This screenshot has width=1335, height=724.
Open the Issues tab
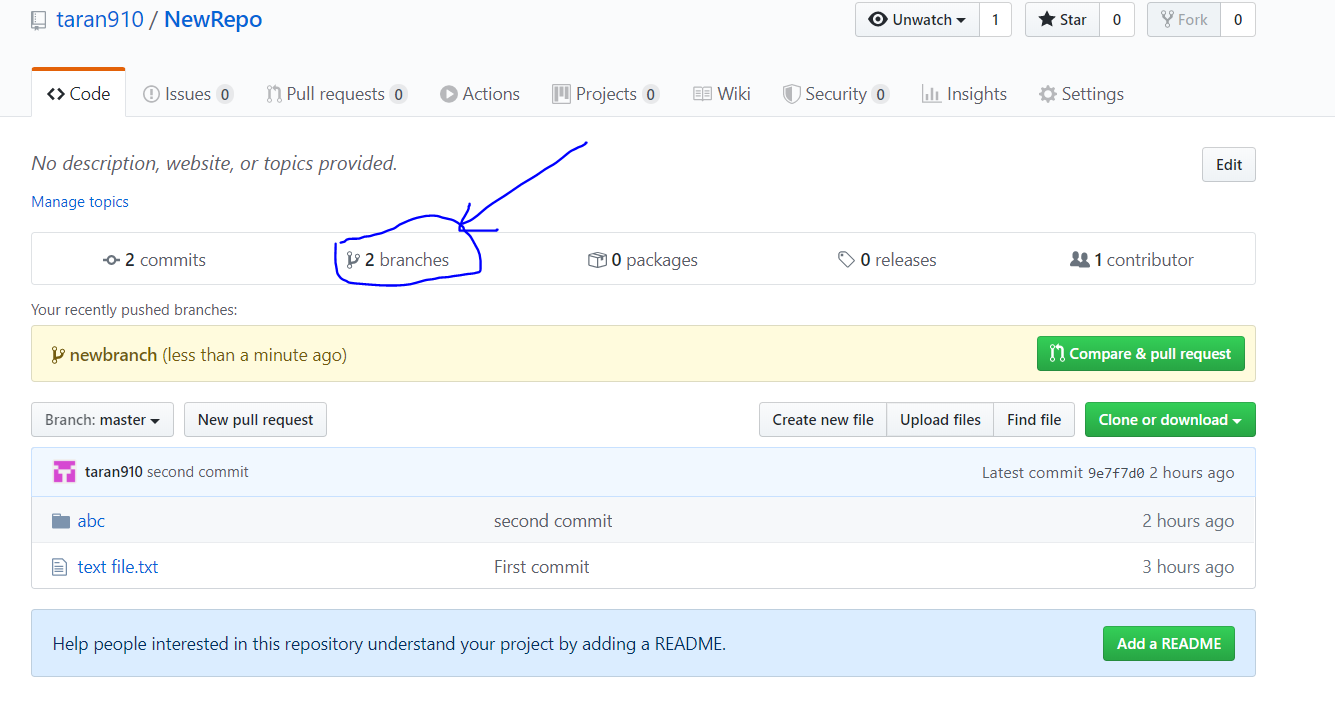[x=188, y=94]
